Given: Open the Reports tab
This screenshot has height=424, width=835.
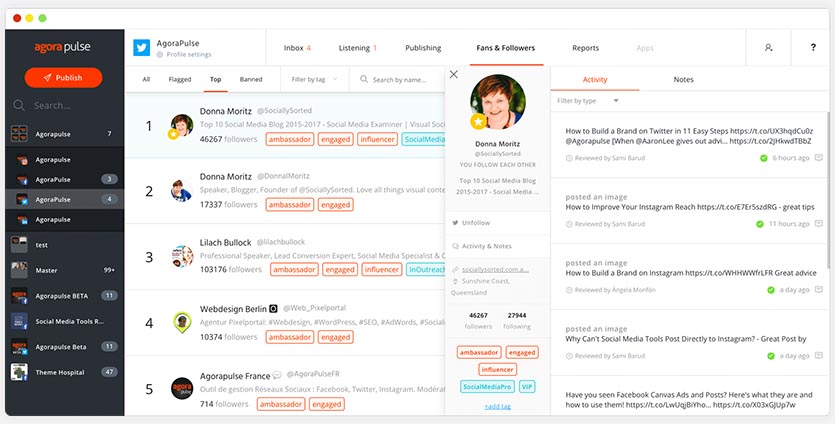Looking at the screenshot, I should [x=585, y=48].
